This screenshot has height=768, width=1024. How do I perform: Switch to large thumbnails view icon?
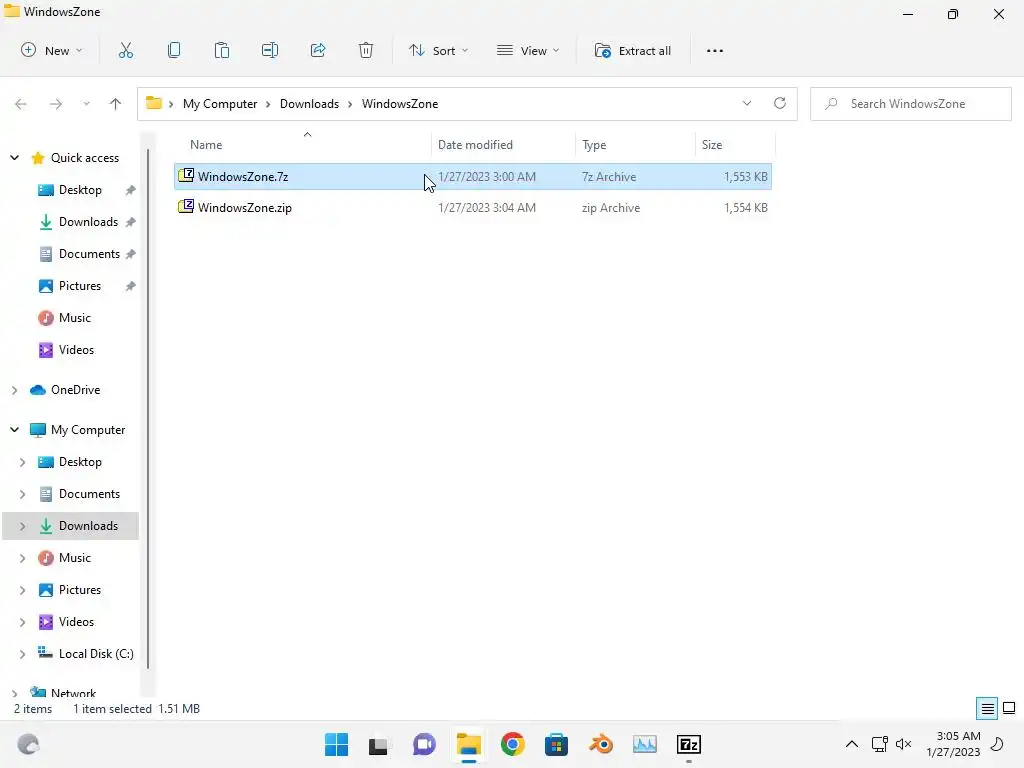(1009, 708)
